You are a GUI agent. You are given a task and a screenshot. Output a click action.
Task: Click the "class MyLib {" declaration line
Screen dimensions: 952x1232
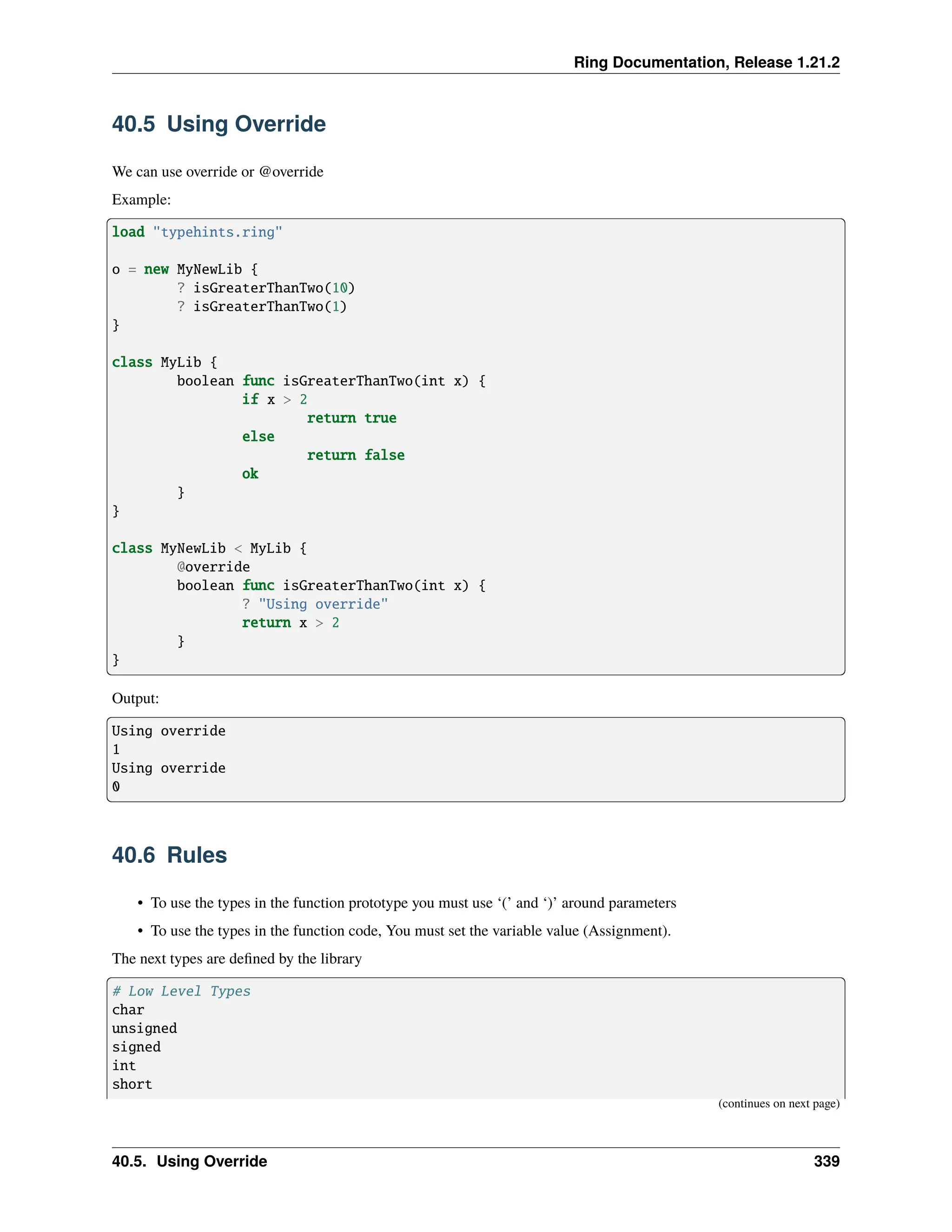164,362
